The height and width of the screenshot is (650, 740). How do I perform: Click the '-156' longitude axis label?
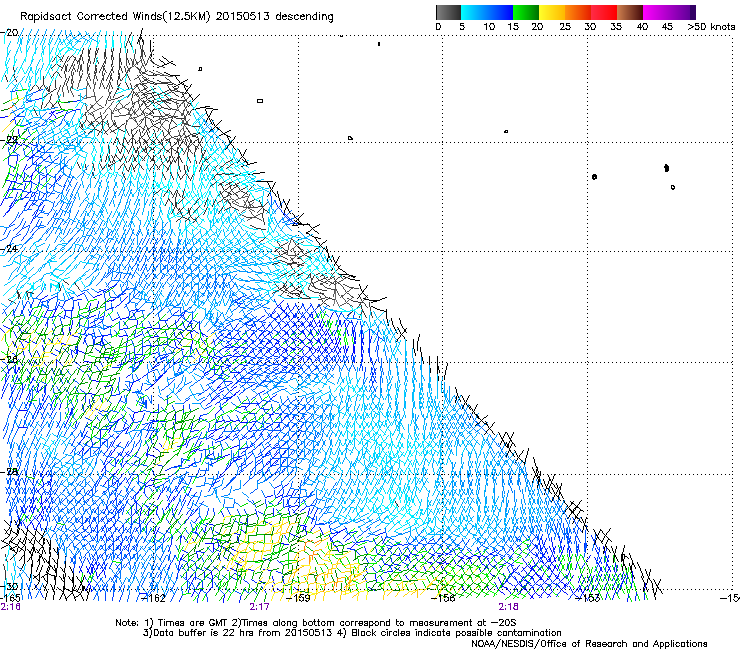[443, 598]
